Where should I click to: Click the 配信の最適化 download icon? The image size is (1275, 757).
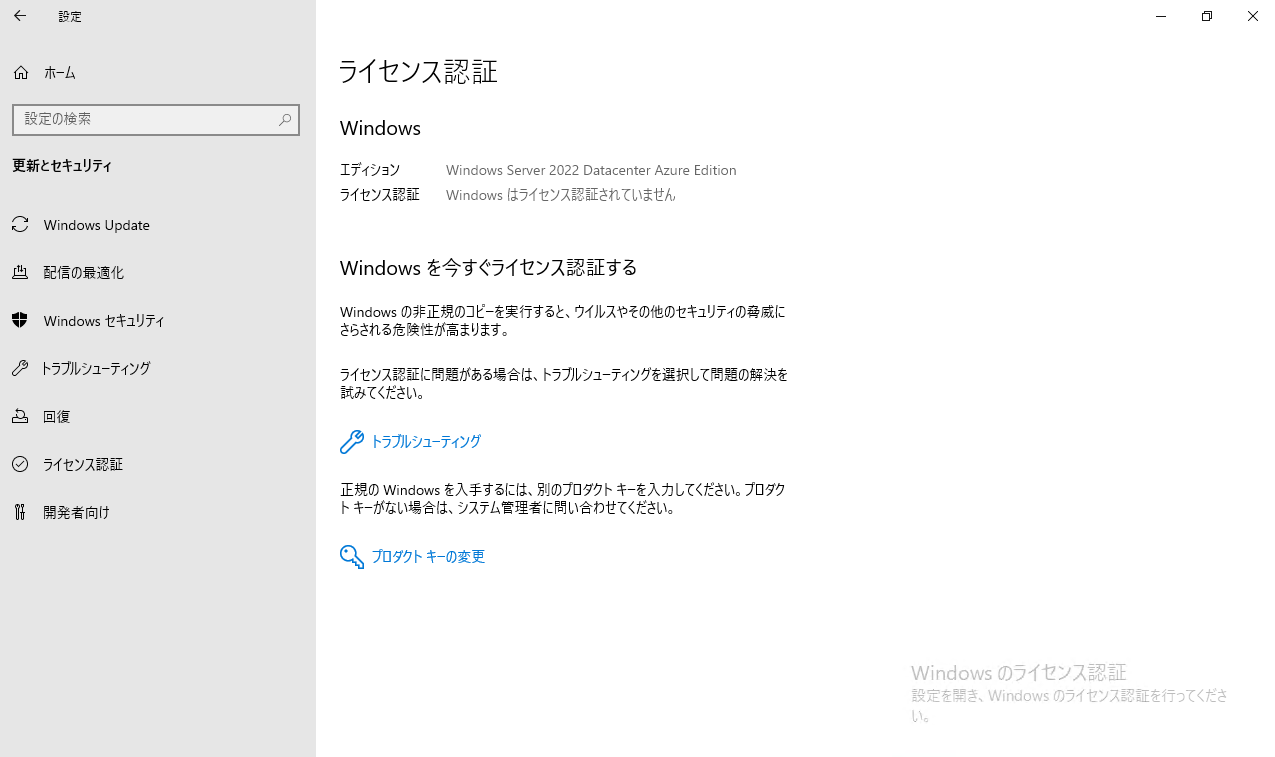tap(20, 272)
